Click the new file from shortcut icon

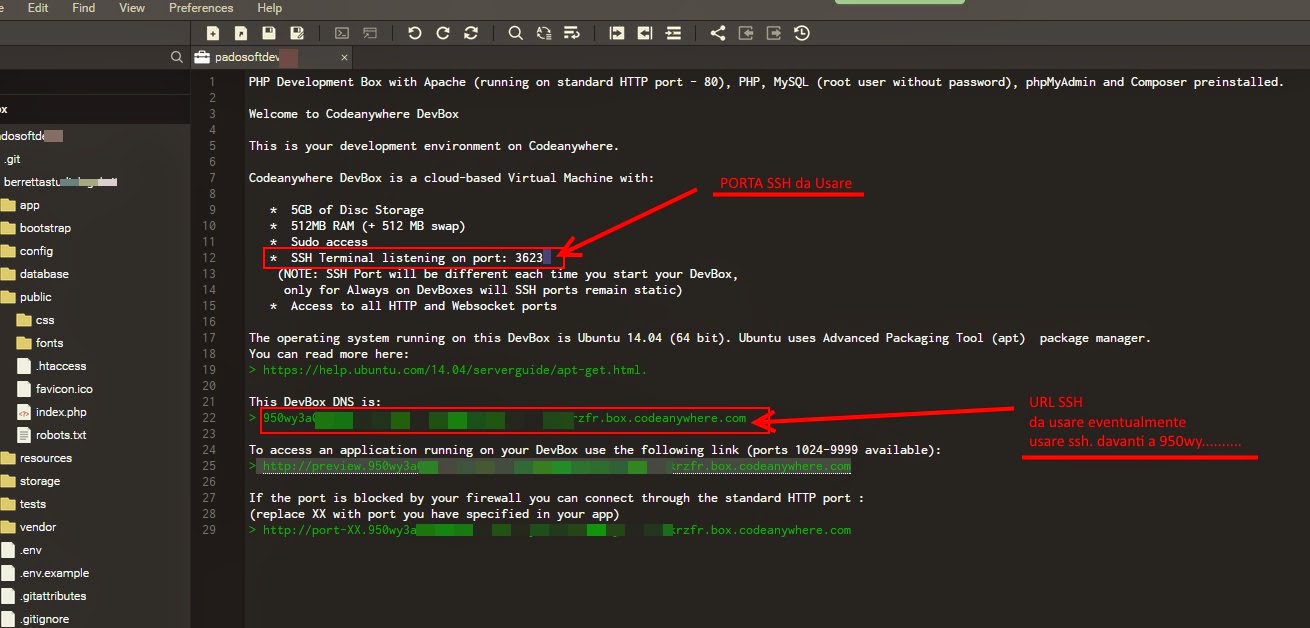[241, 33]
